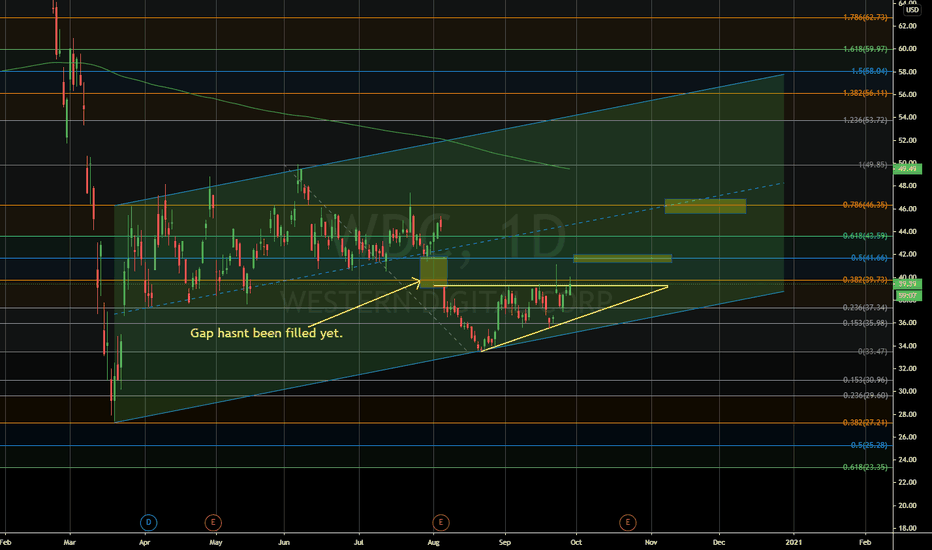Click the 0.618(23.35) Fibonacci level label

point(865,467)
